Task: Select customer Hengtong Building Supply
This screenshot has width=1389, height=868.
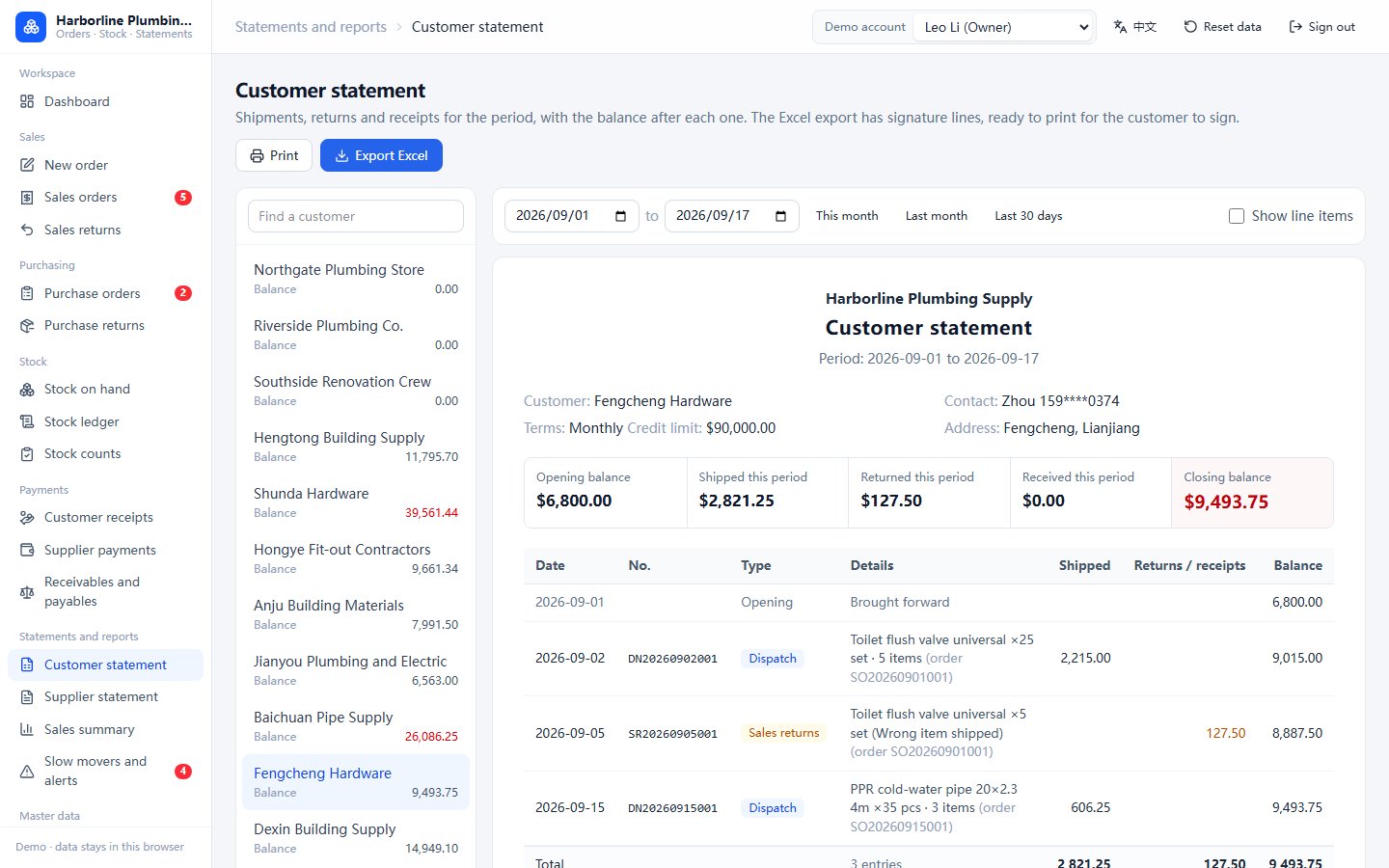Action: pos(356,447)
